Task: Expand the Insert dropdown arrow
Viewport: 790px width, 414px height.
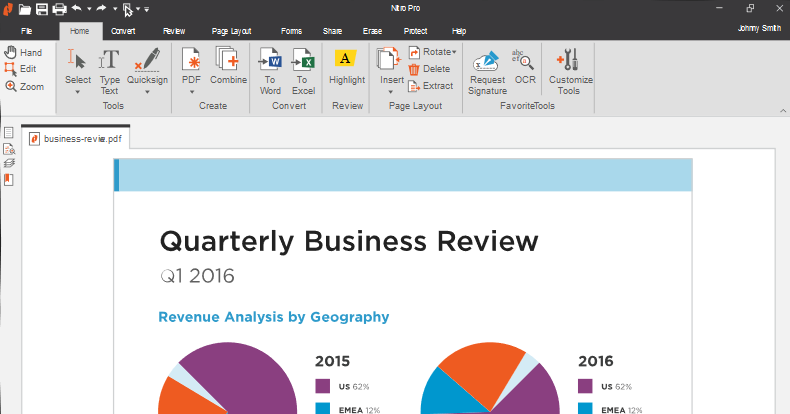Action: (391, 92)
